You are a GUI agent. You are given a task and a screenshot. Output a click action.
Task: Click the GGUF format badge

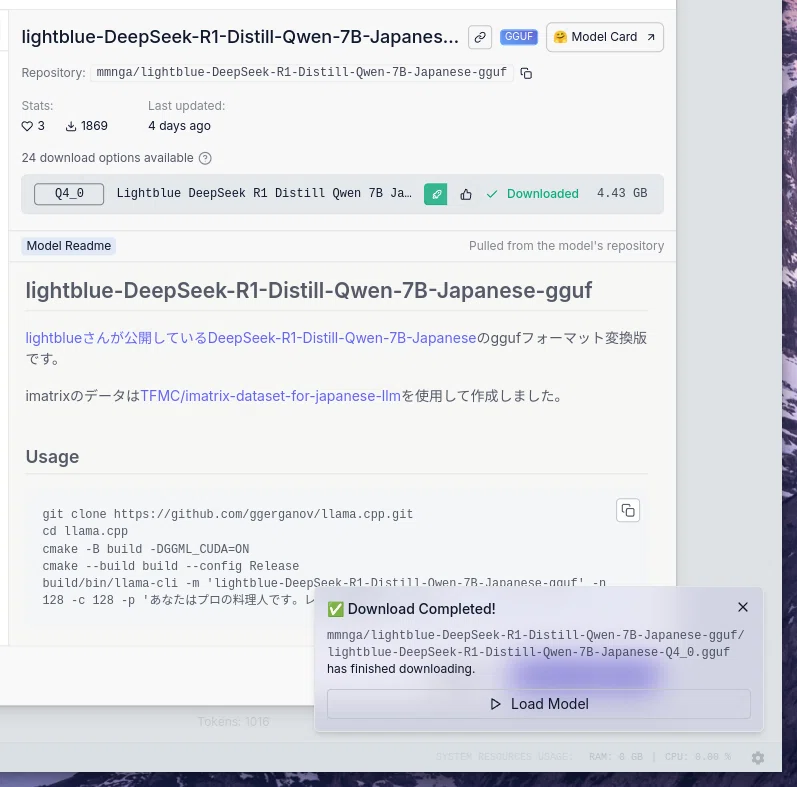pyautogui.click(x=518, y=37)
